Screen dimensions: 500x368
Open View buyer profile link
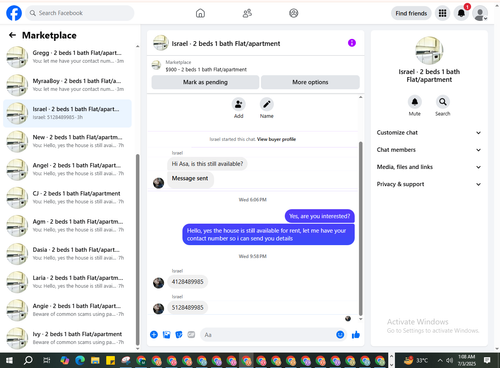(x=276, y=139)
